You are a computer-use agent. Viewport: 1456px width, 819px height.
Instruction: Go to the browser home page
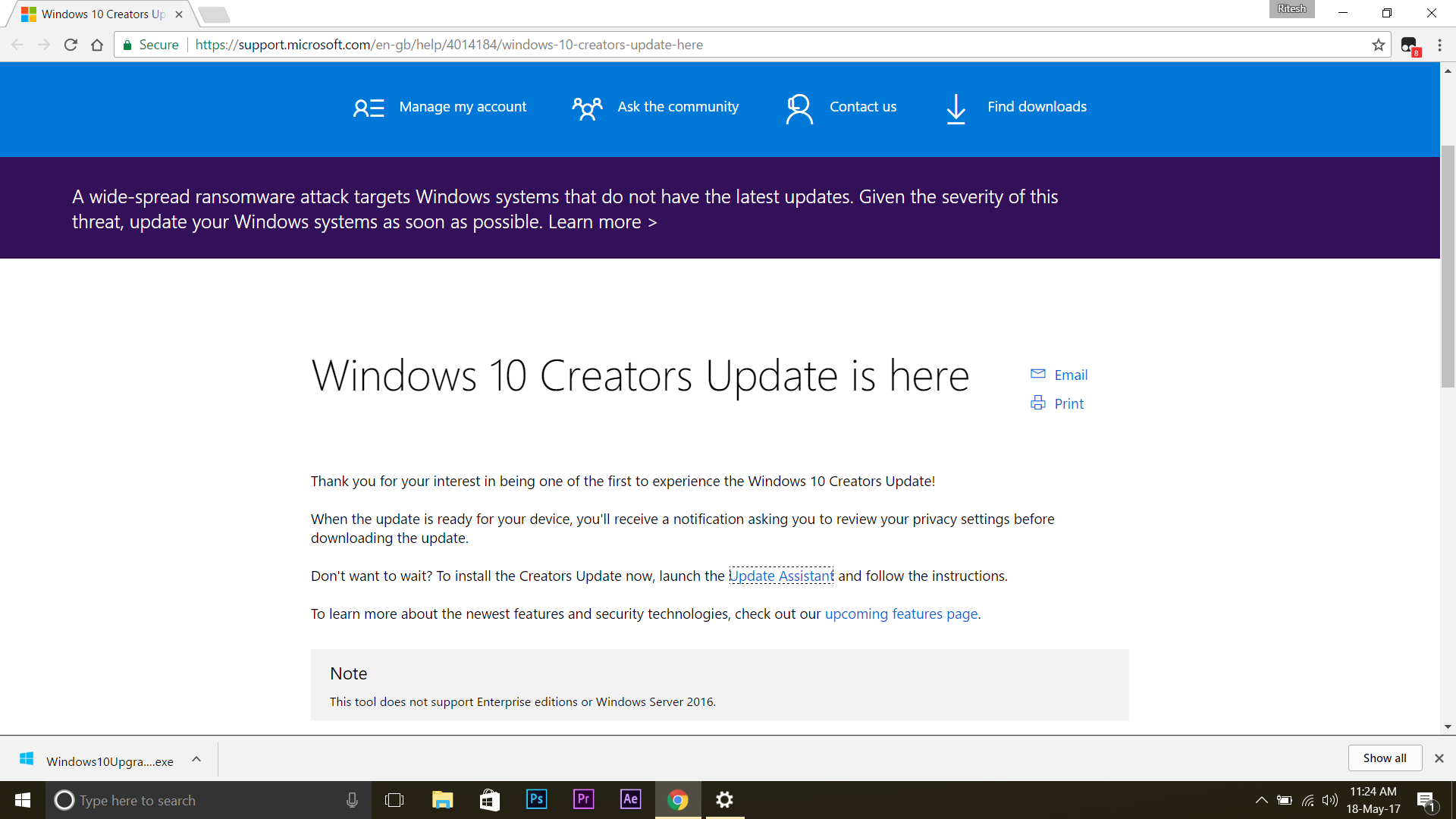coord(97,45)
